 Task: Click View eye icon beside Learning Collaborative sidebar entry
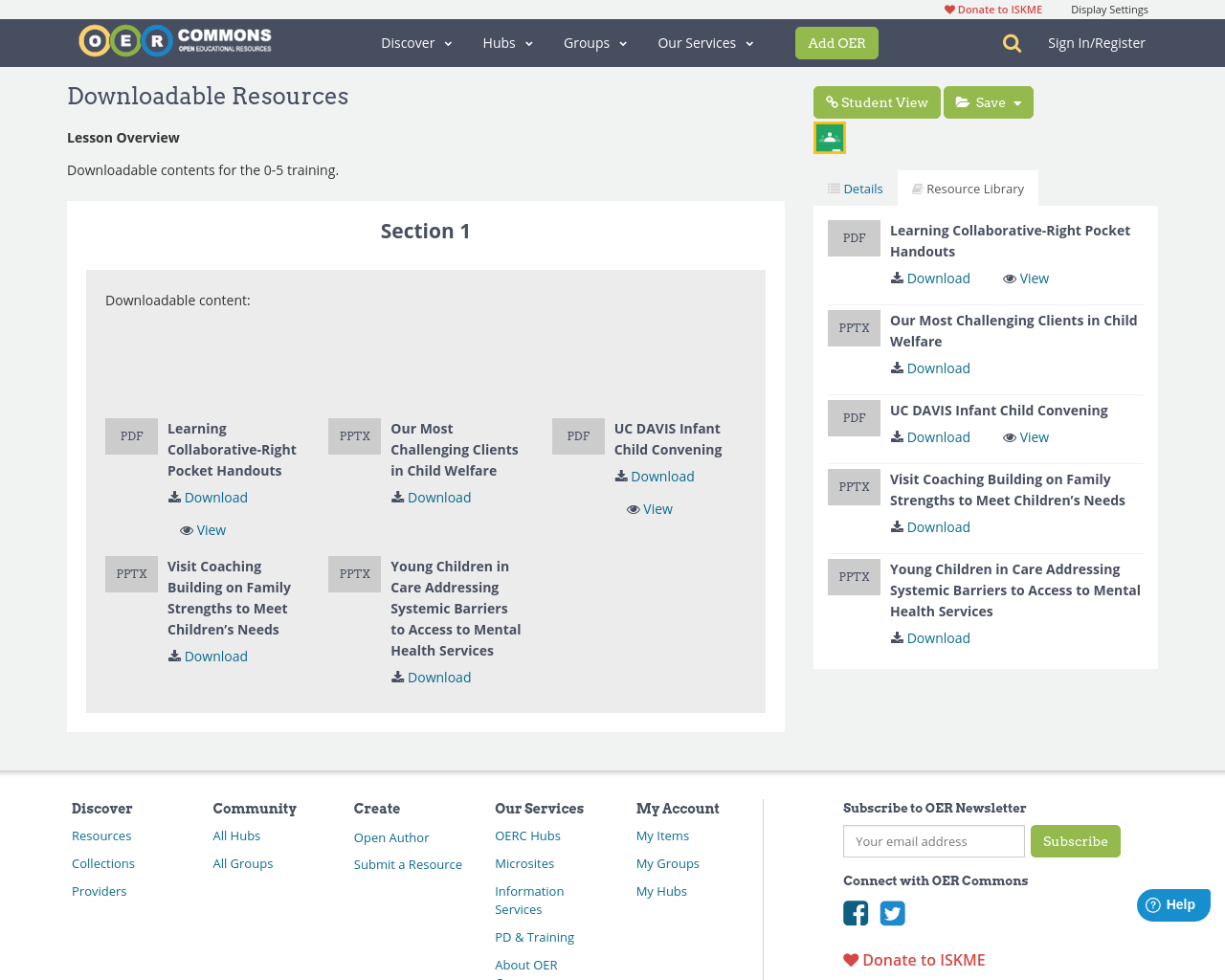click(1008, 278)
